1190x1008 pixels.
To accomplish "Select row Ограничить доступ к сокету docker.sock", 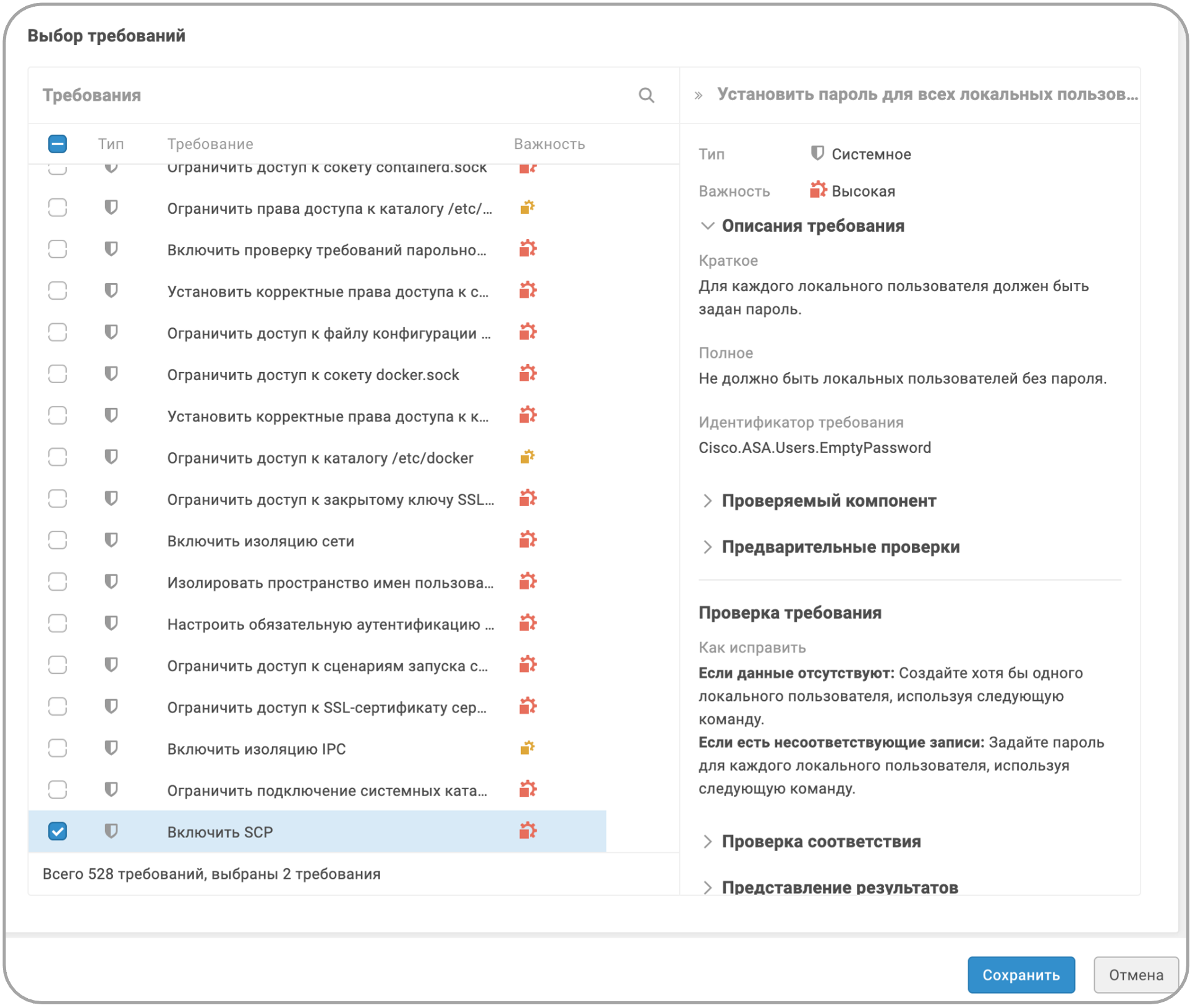I will 313,375.
